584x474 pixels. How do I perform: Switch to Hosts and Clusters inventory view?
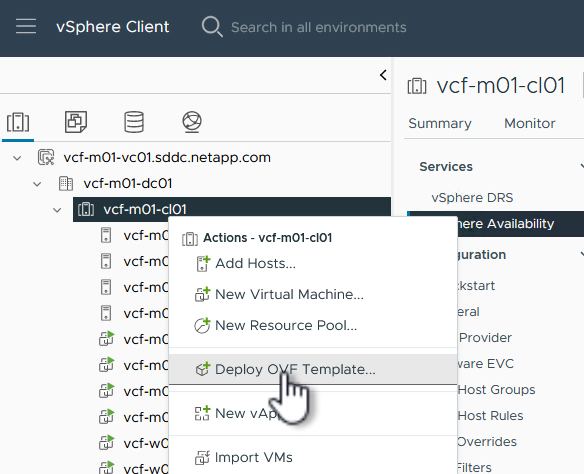pos(18,122)
